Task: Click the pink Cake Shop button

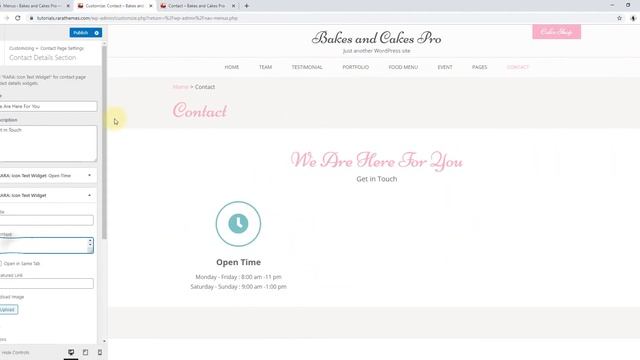Action: (x=556, y=32)
